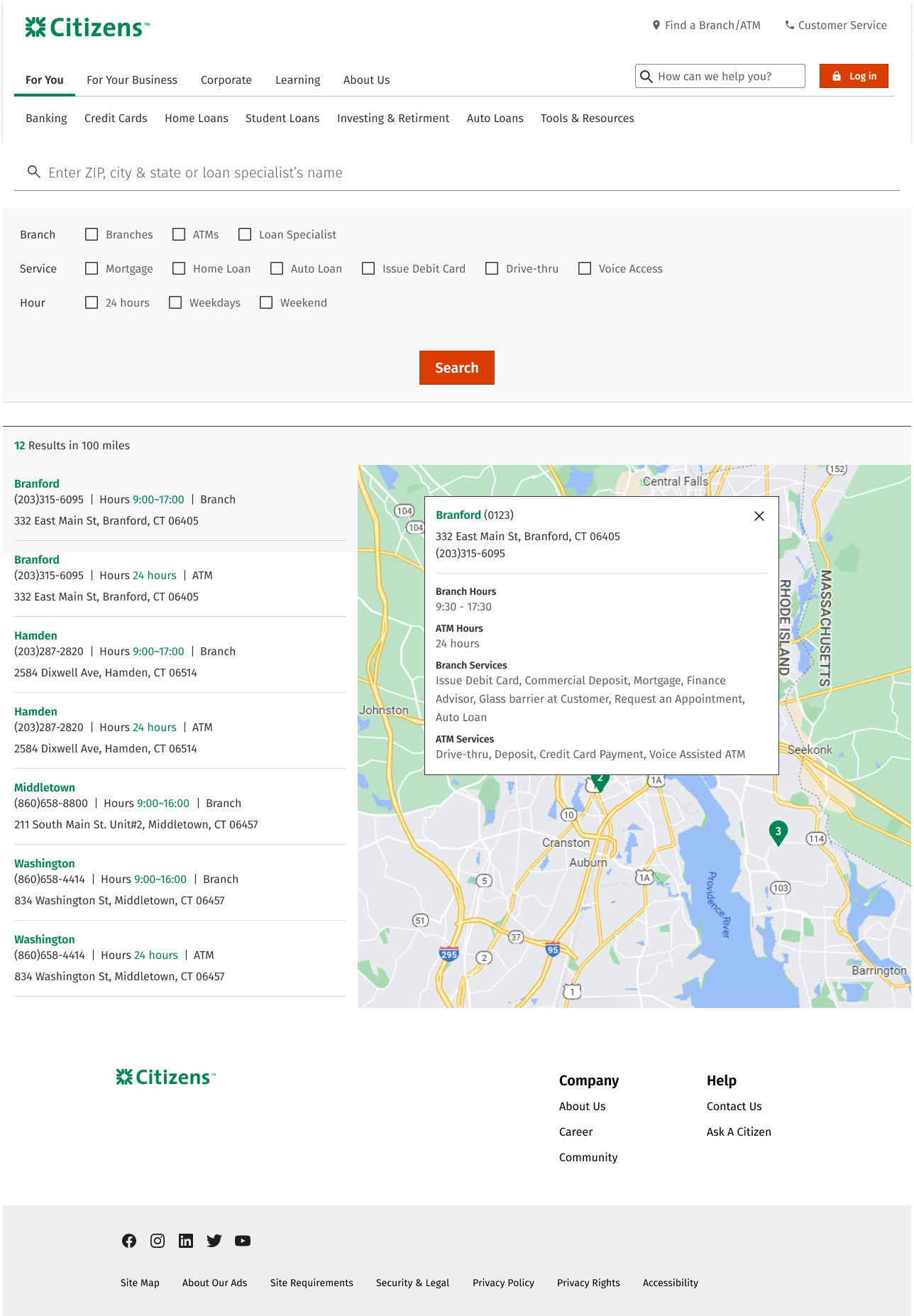Open the LinkedIn social icon
This screenshot has width=914, height=1316.
[x=186, y=1241]
